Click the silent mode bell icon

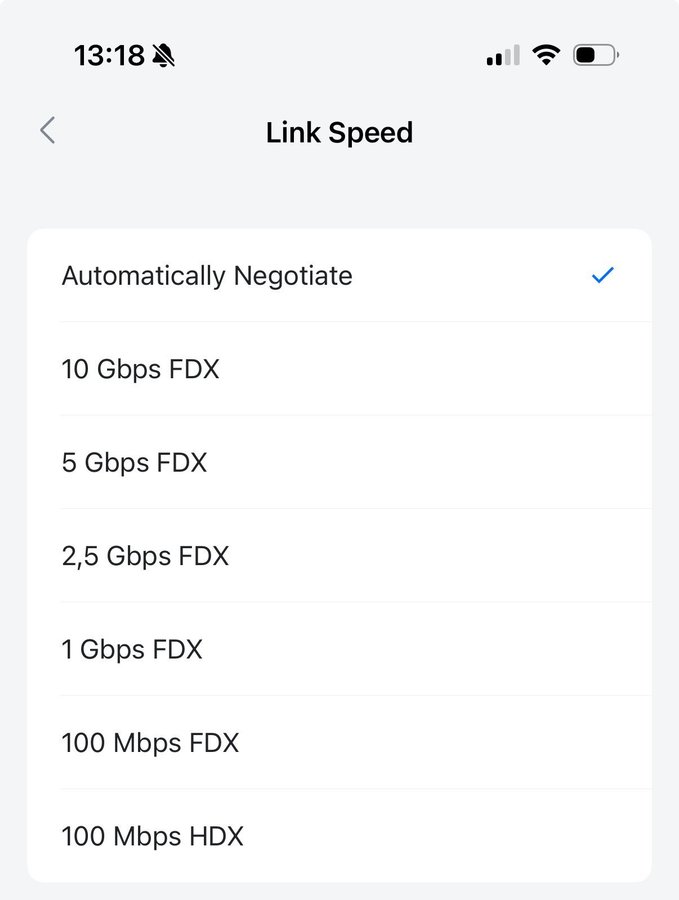coord(163,56)
